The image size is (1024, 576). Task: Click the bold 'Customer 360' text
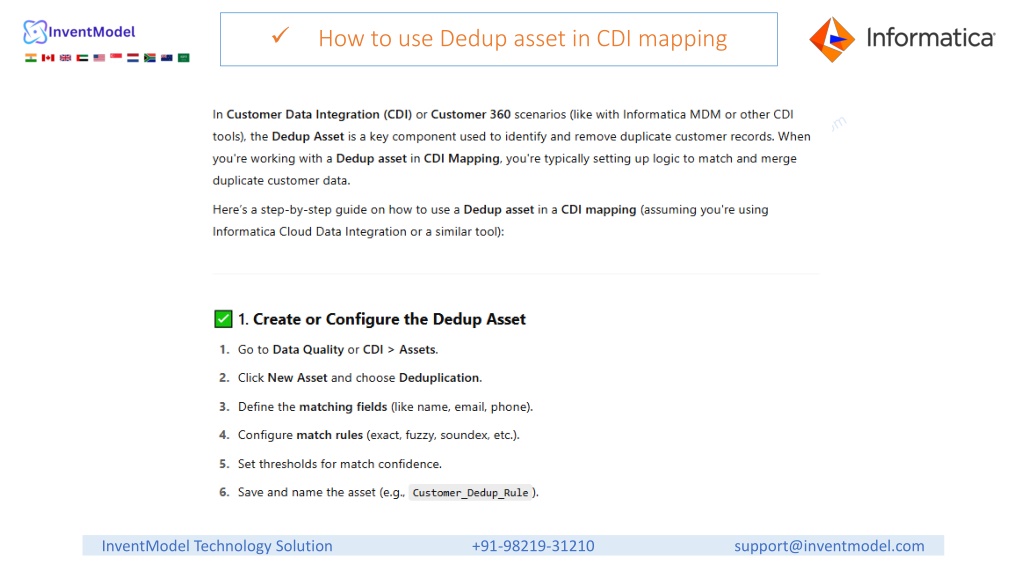(471, 114)
